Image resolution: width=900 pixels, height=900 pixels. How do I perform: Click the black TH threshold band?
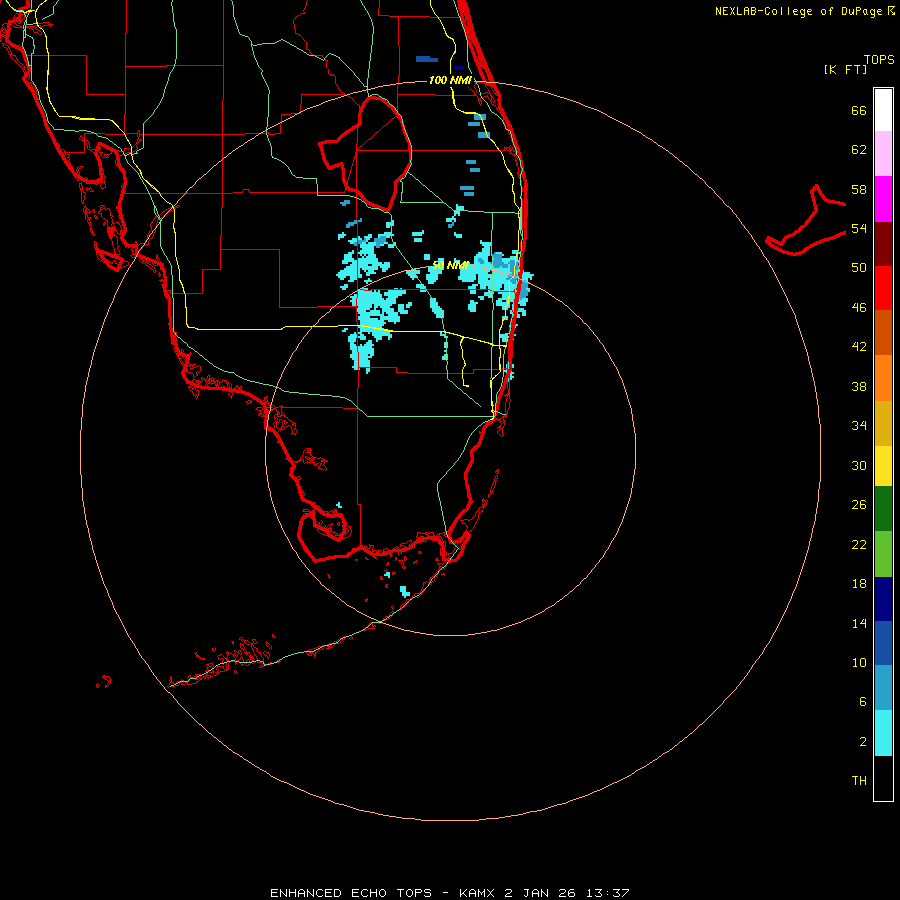click(x=883, y=778)
